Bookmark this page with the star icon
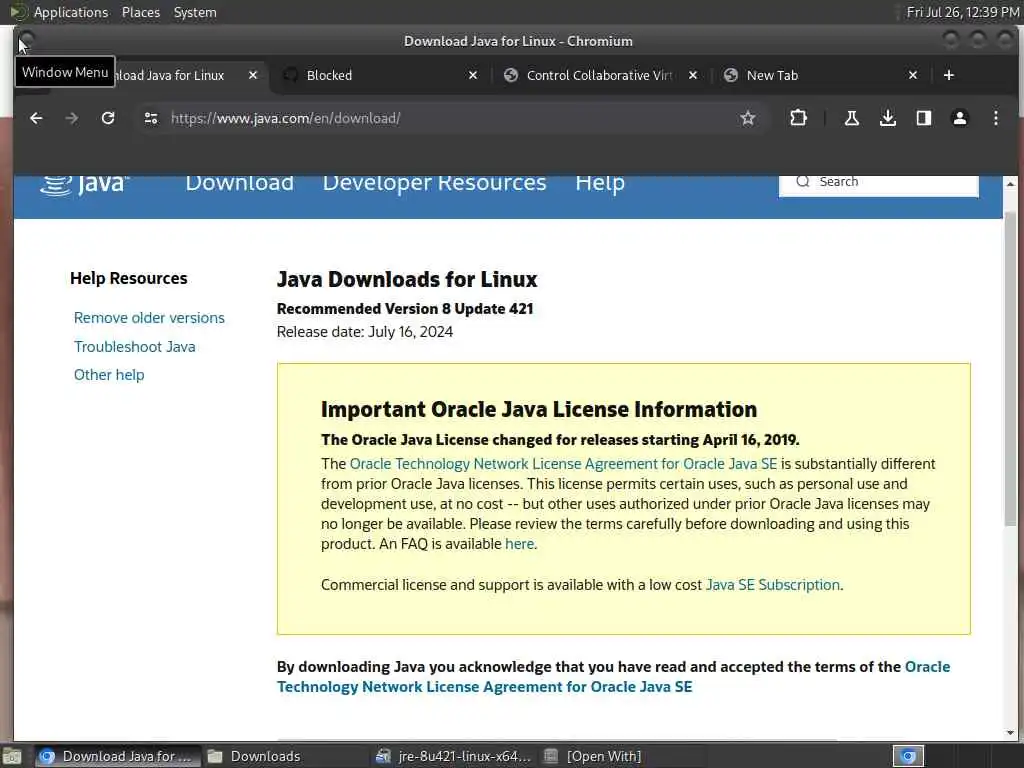Screen dimensions: 1024x768 click(748, 118)
